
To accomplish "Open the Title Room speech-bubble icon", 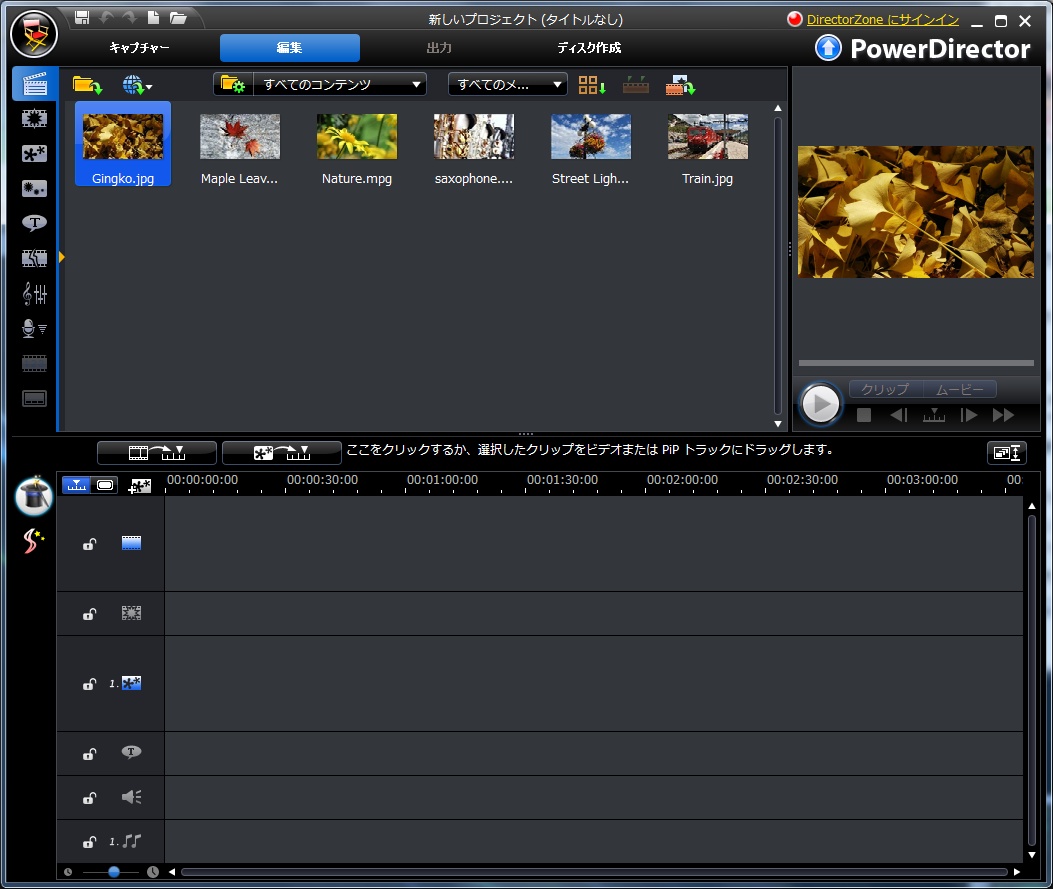I will (34, 223).
